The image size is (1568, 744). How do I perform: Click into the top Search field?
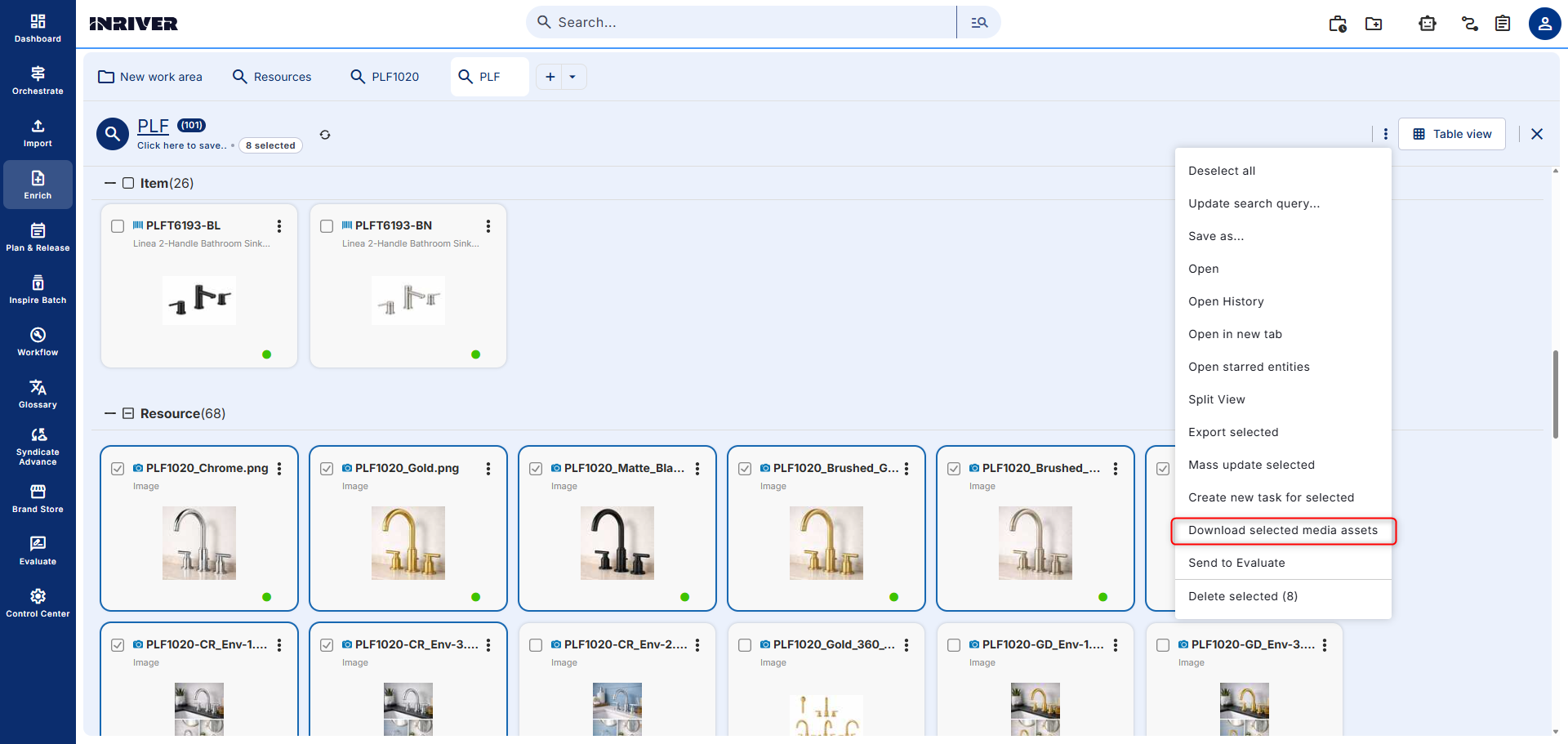(741, 22)
